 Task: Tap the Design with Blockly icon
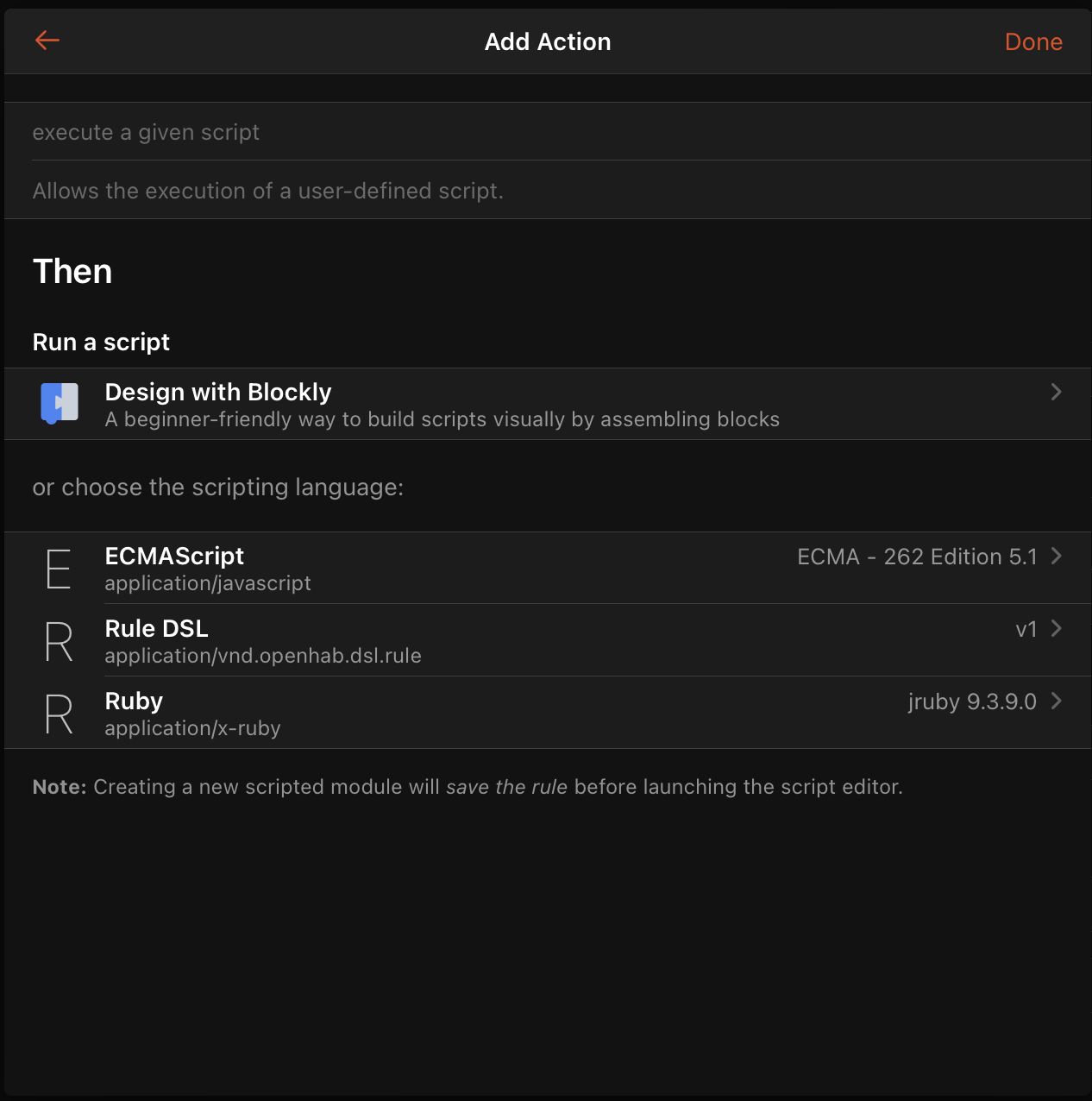coord(59,403)
